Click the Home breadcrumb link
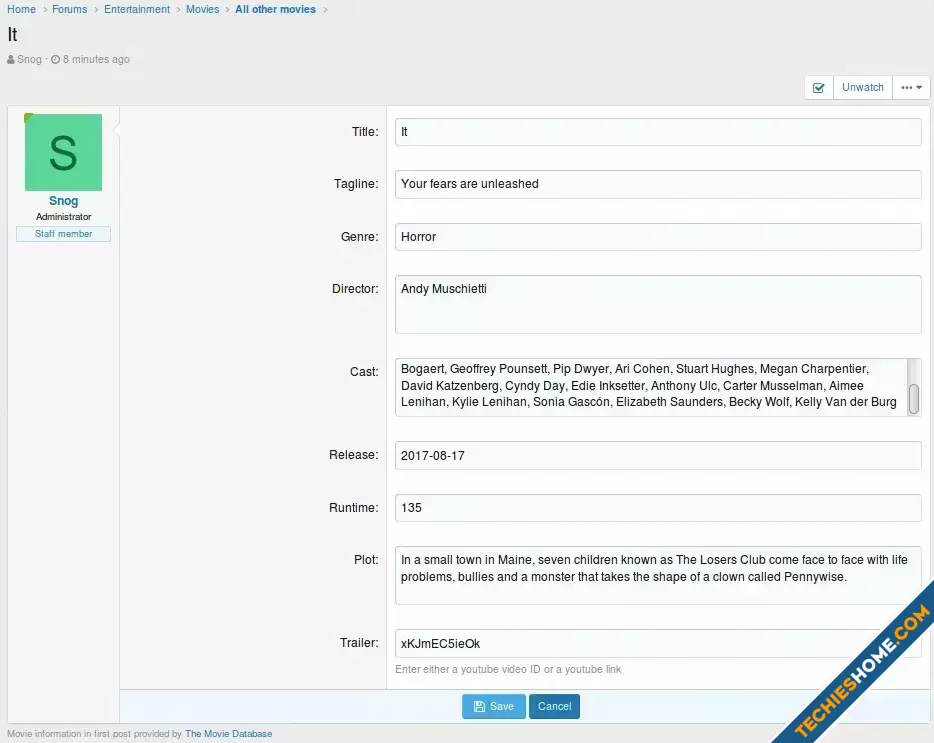The width and height of the screenshot is (934, 743). coord(21,10)
